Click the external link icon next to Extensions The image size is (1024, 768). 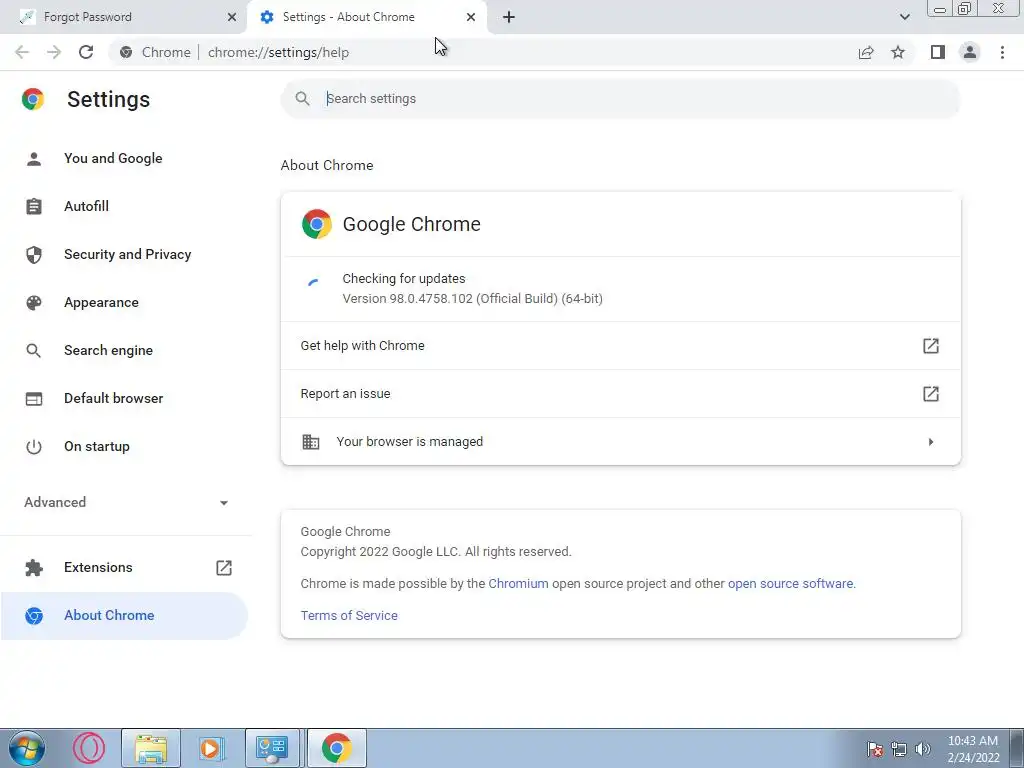224,568
